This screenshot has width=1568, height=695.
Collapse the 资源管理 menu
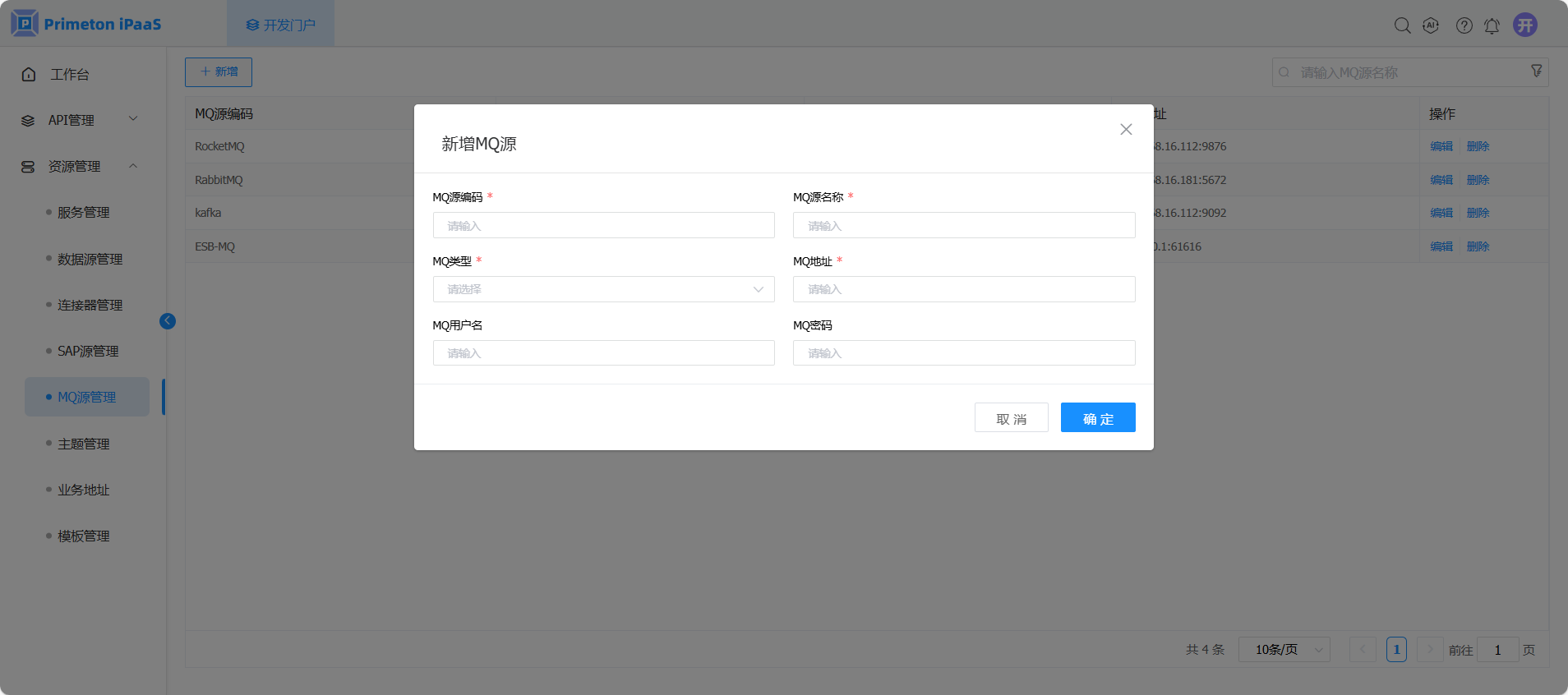[x=80, y=166]
